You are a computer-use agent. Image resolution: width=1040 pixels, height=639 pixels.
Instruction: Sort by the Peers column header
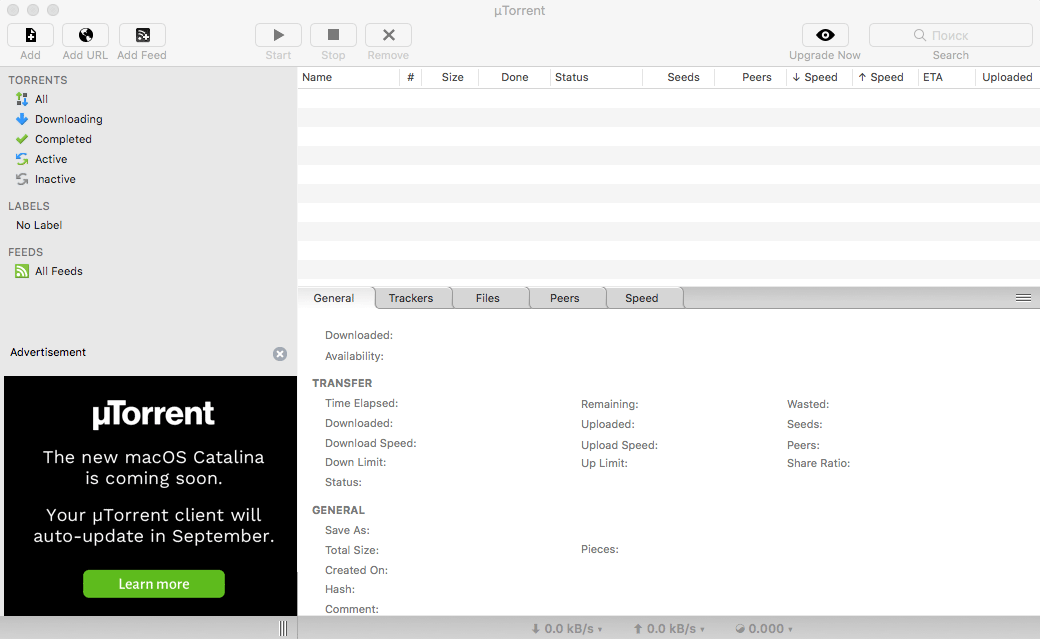(751, 77)
